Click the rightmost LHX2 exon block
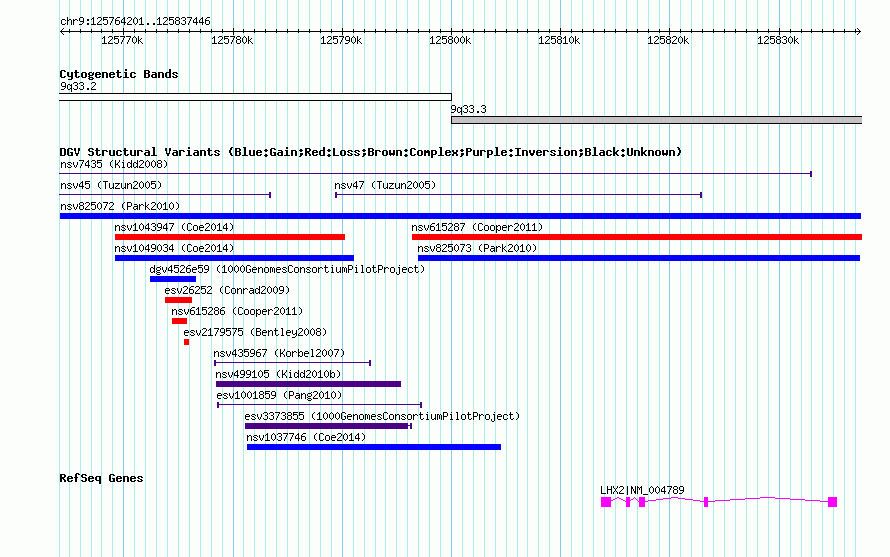The image size is (890, 557). pos(833,502)
